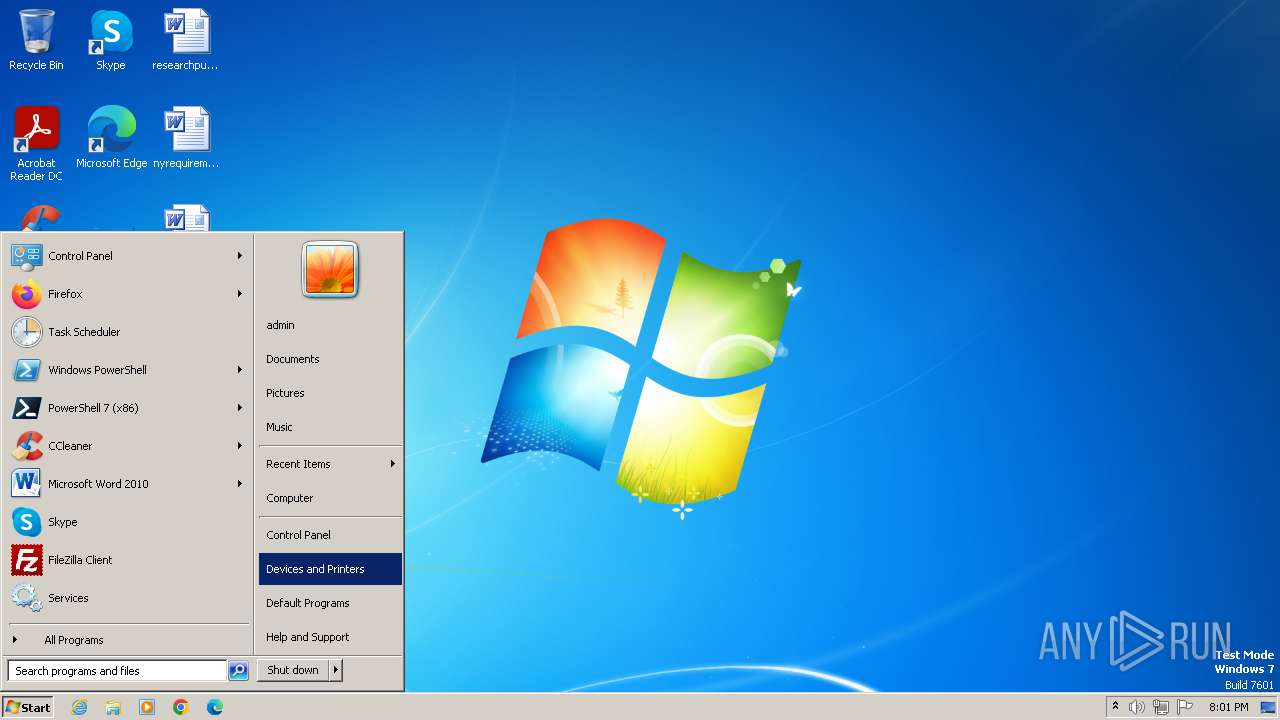The width and height of the screenshot is (1280, 720).
Task: Open Devices and Printers
Action: pyautogui.click(x=330, y=569)
